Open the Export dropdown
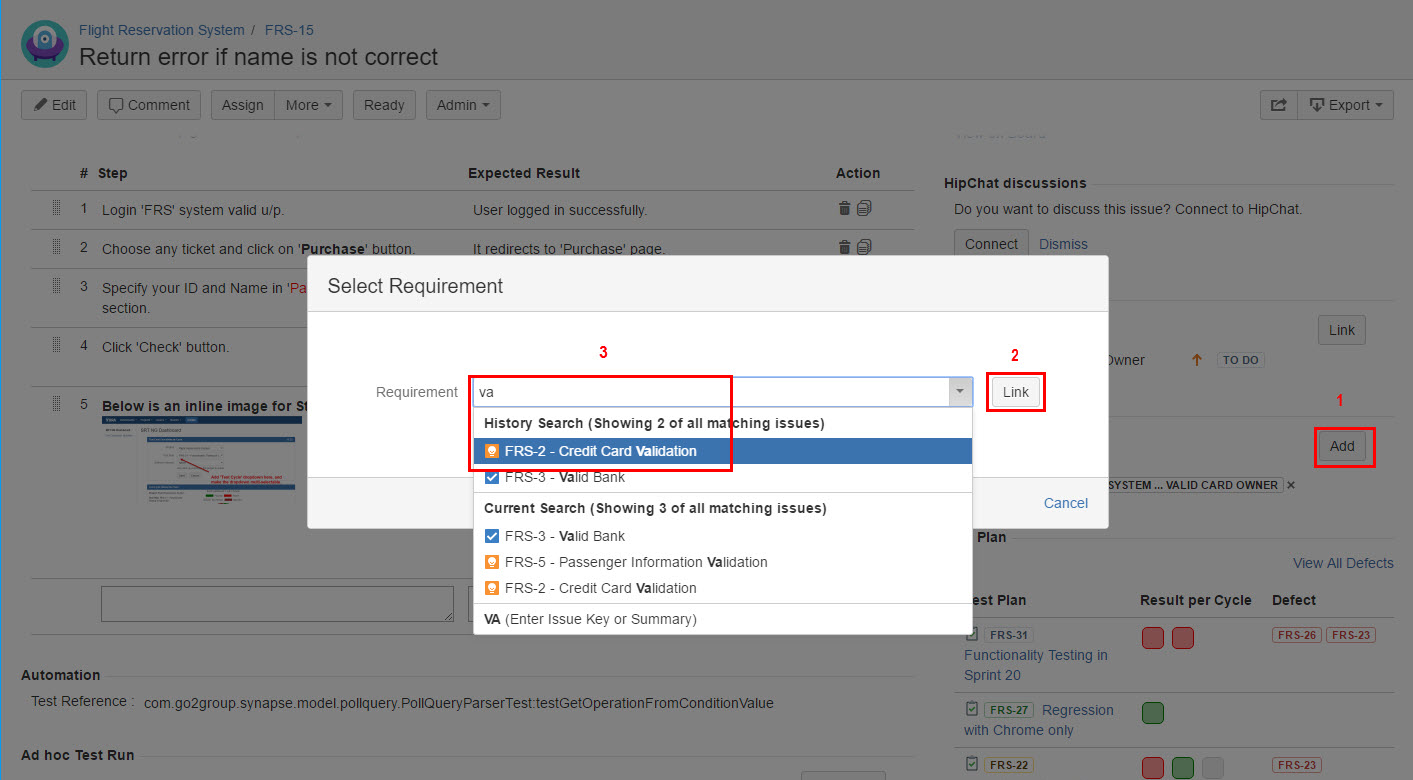 (x=1345, y=105)
